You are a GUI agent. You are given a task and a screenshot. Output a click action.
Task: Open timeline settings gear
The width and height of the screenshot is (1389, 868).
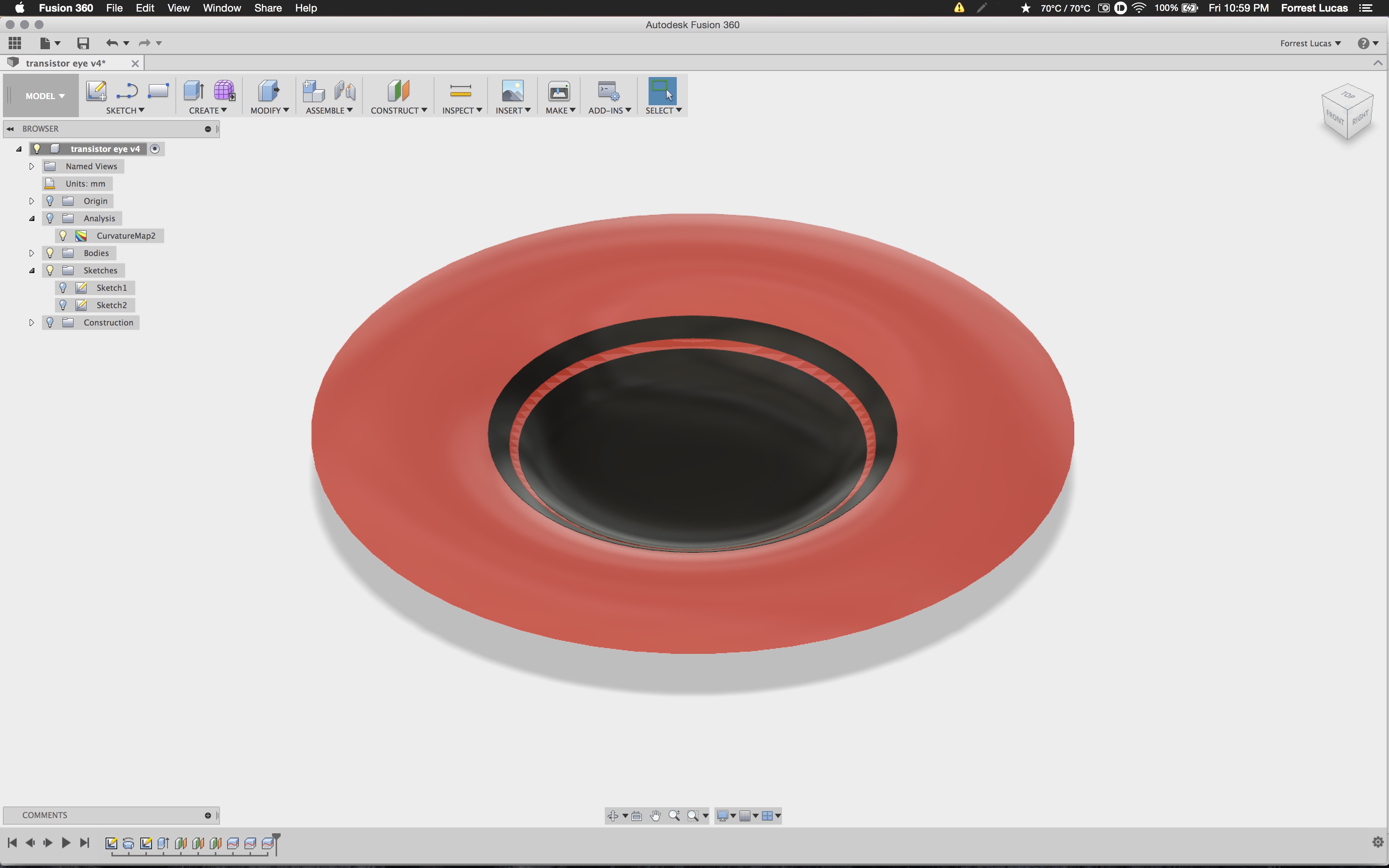1377,842
